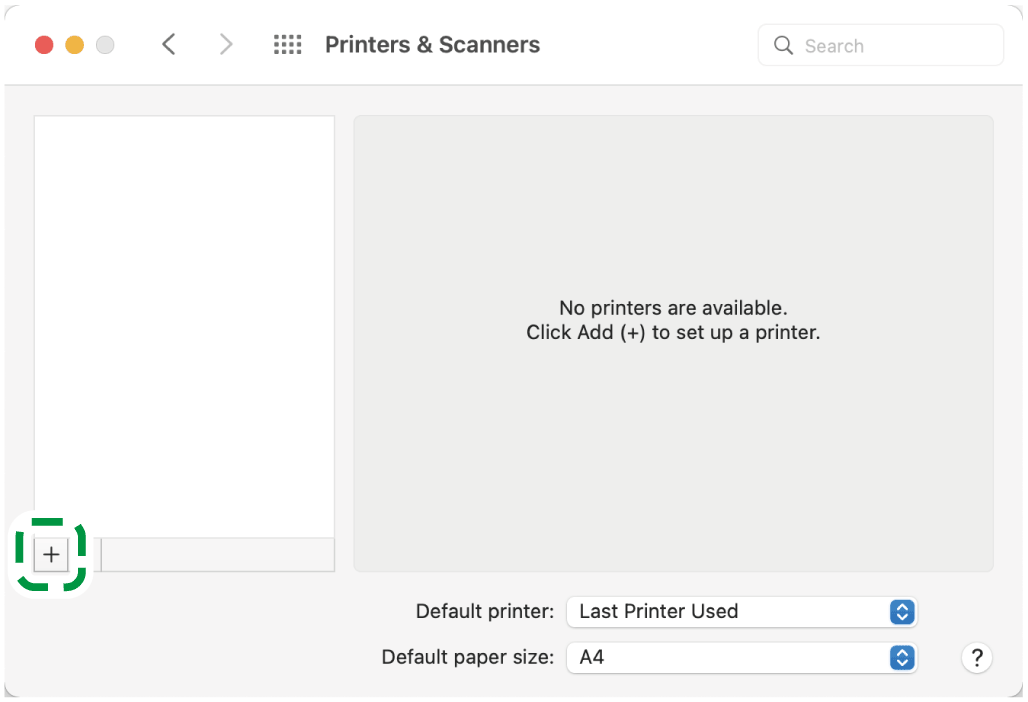Go forward with the right chevron

click(226, 45)
